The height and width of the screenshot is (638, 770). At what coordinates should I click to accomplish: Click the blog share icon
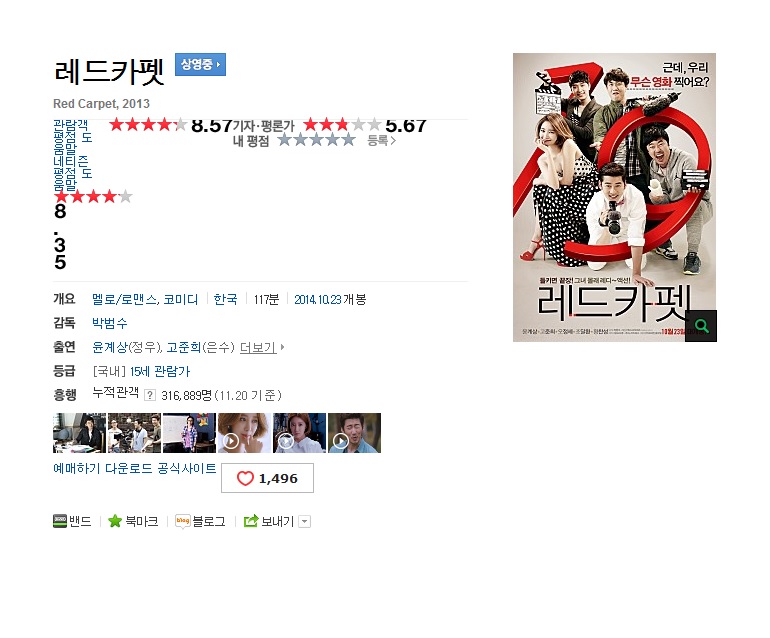point(183,521)
